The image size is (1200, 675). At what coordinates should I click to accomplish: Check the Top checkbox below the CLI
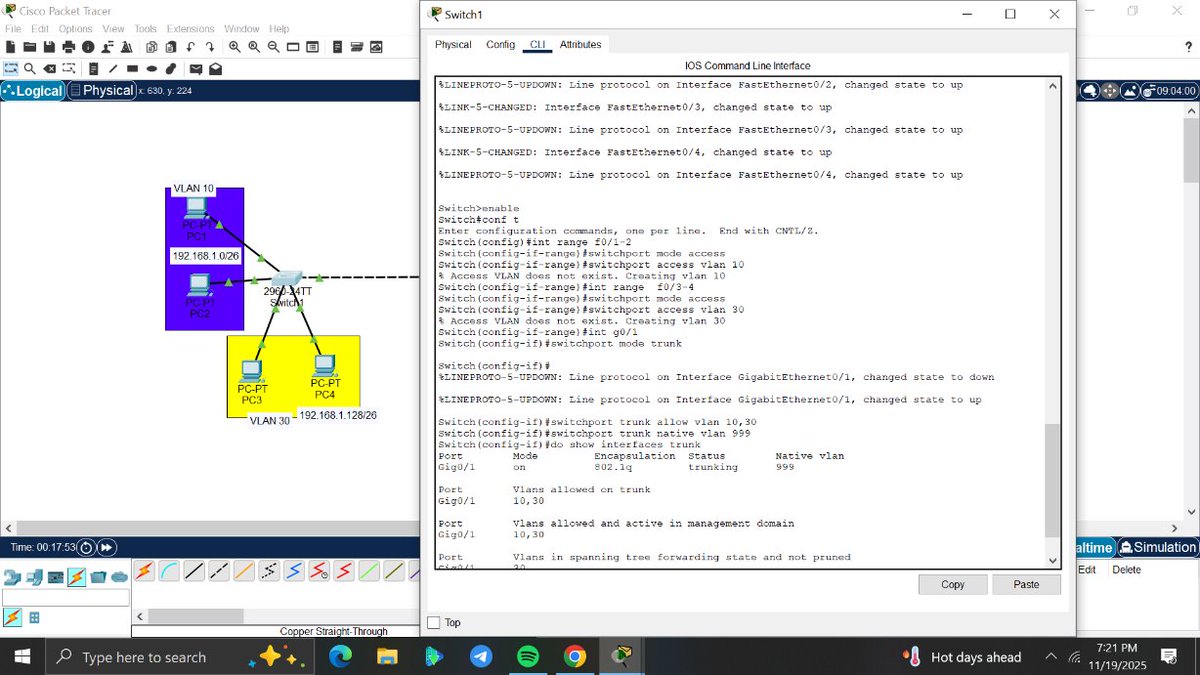tap(434, 622)
